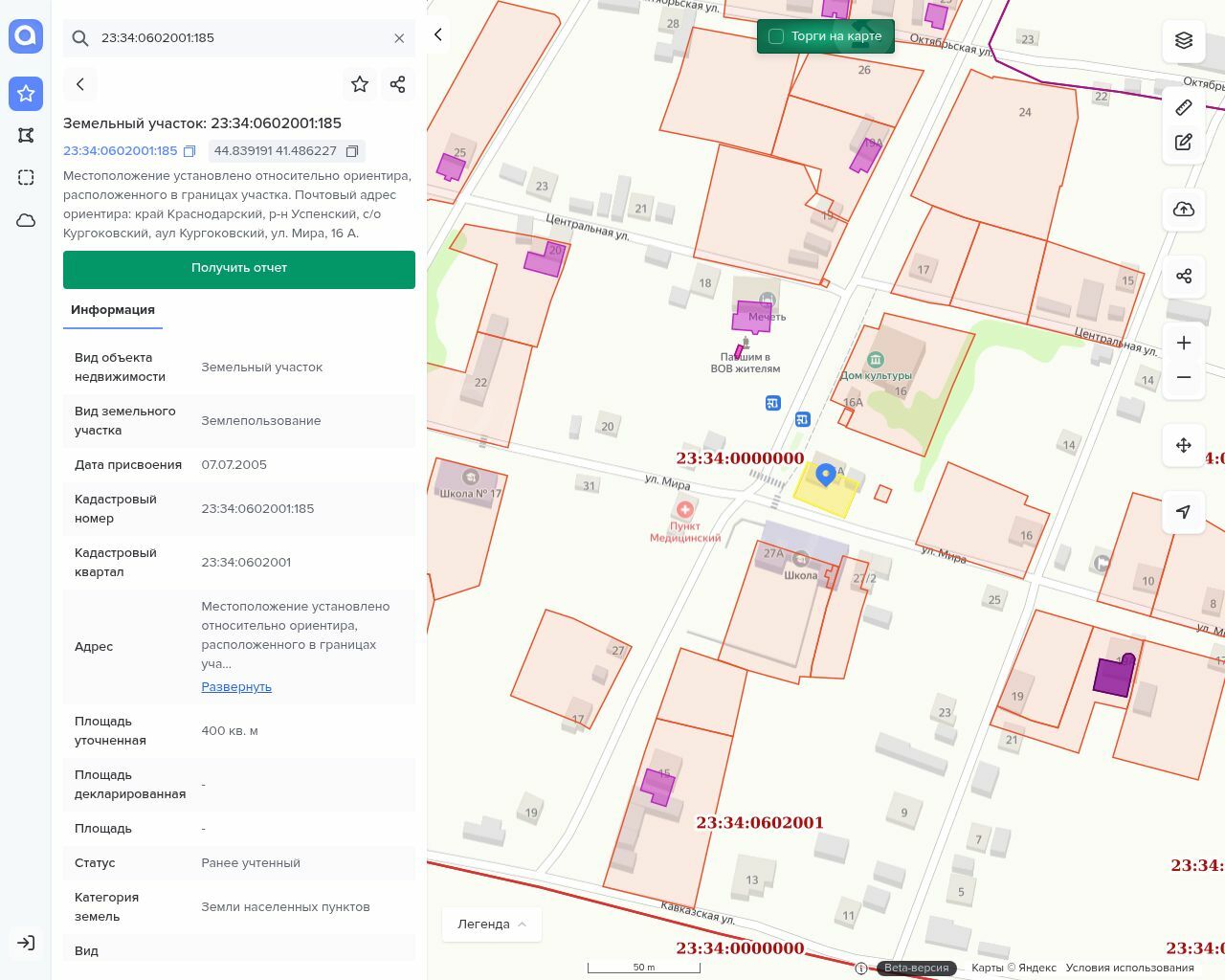Screen dimensions: 1225x980
Task: Copy the cadastral number 23:34:0602001:185
Action: click(x=189, y=151)
